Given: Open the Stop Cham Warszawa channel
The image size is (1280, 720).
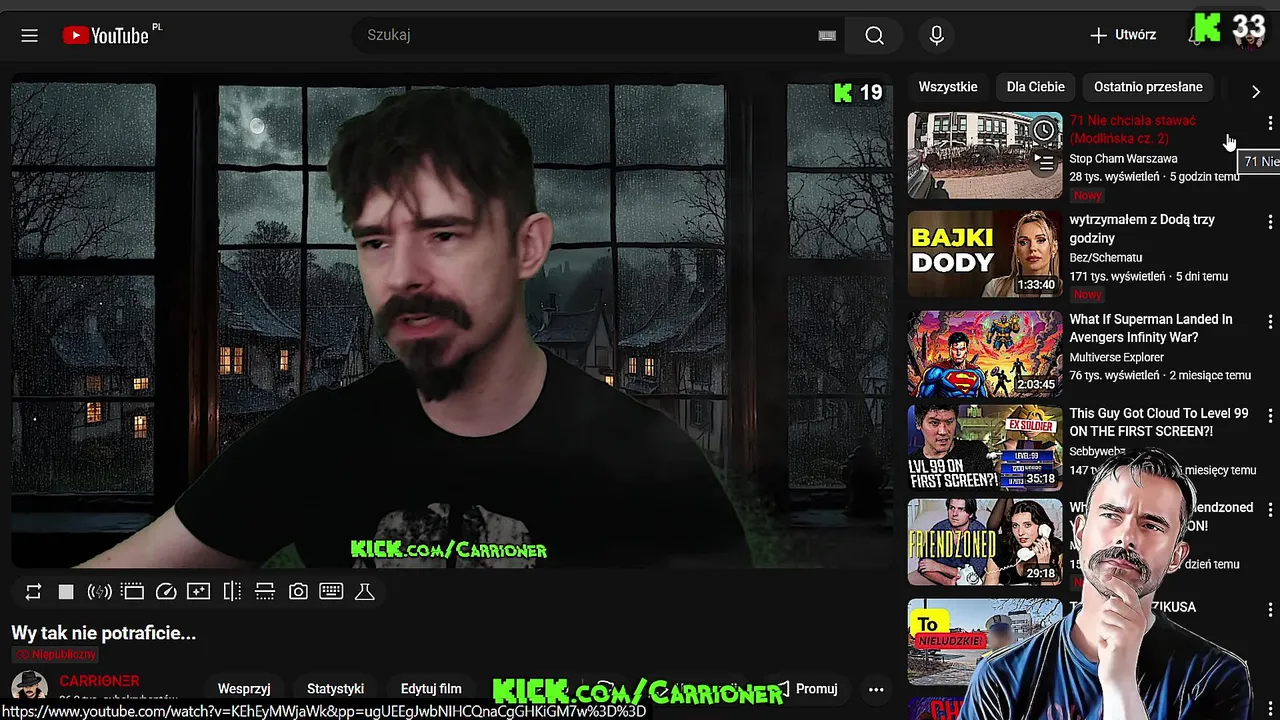Looking at the screenshot, I should (1123, 158).
